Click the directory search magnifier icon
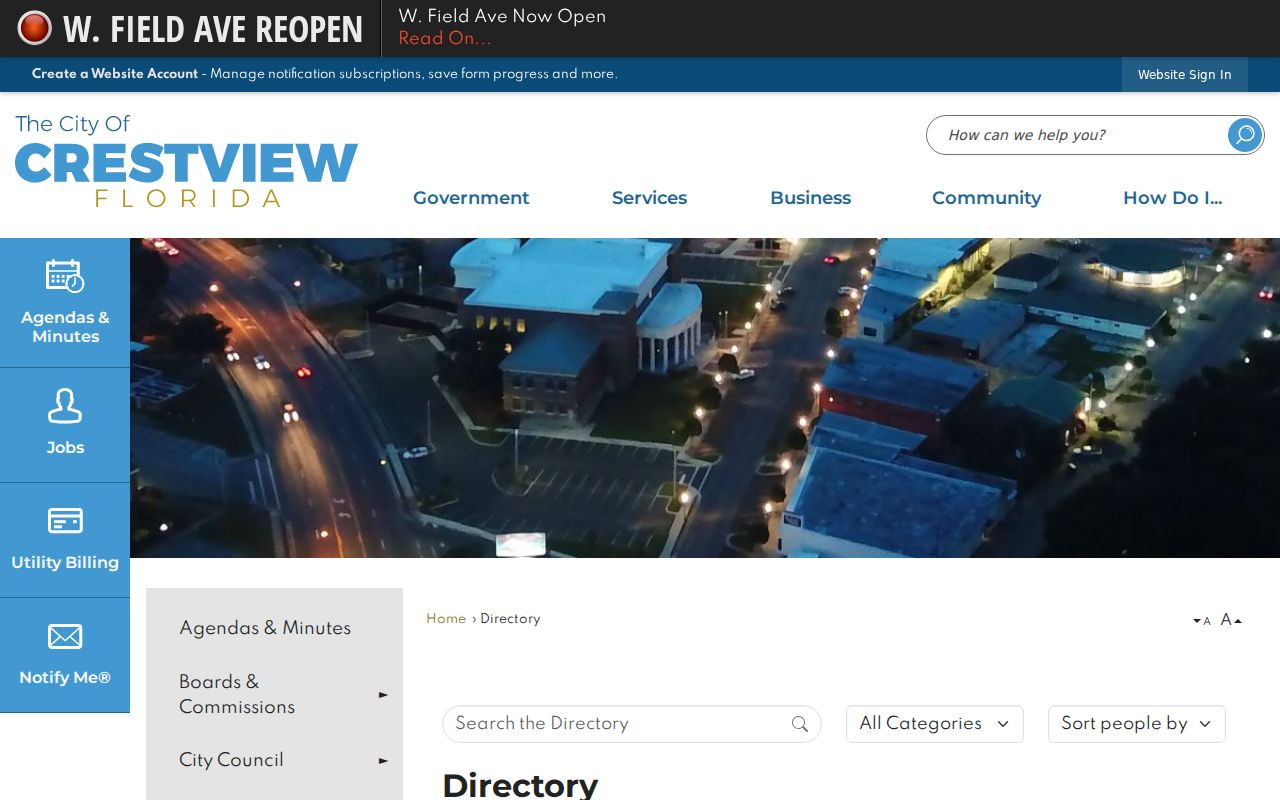Viewport: 1280px width, 800px height. [800, 724]
